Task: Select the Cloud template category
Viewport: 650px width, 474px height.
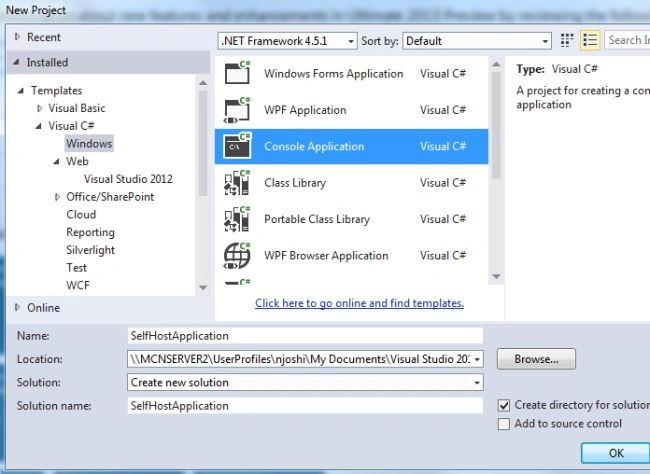Action: pyautogui.click(x=81, y=214)
